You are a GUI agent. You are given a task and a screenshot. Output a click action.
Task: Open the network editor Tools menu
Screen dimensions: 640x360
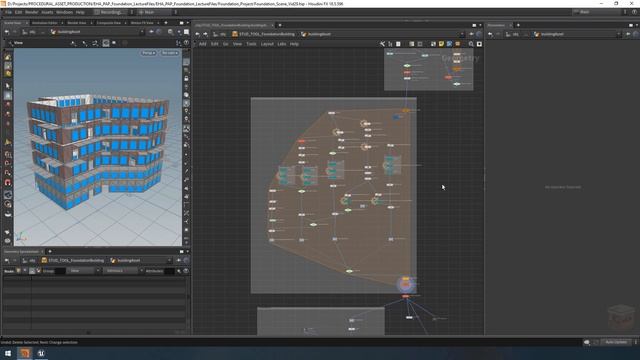pyautogui.click(x=251, y=44)
